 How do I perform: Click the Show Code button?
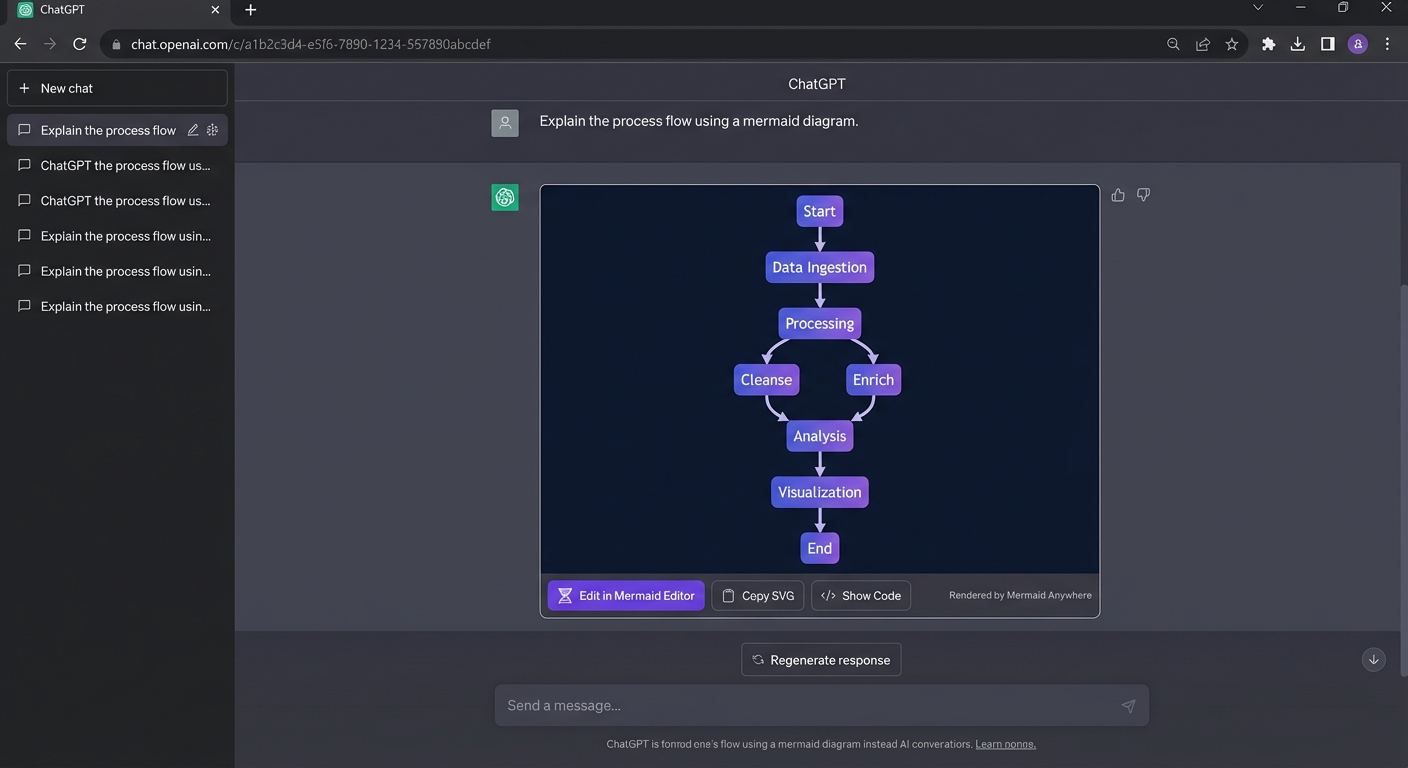click(x=861, y=595)
